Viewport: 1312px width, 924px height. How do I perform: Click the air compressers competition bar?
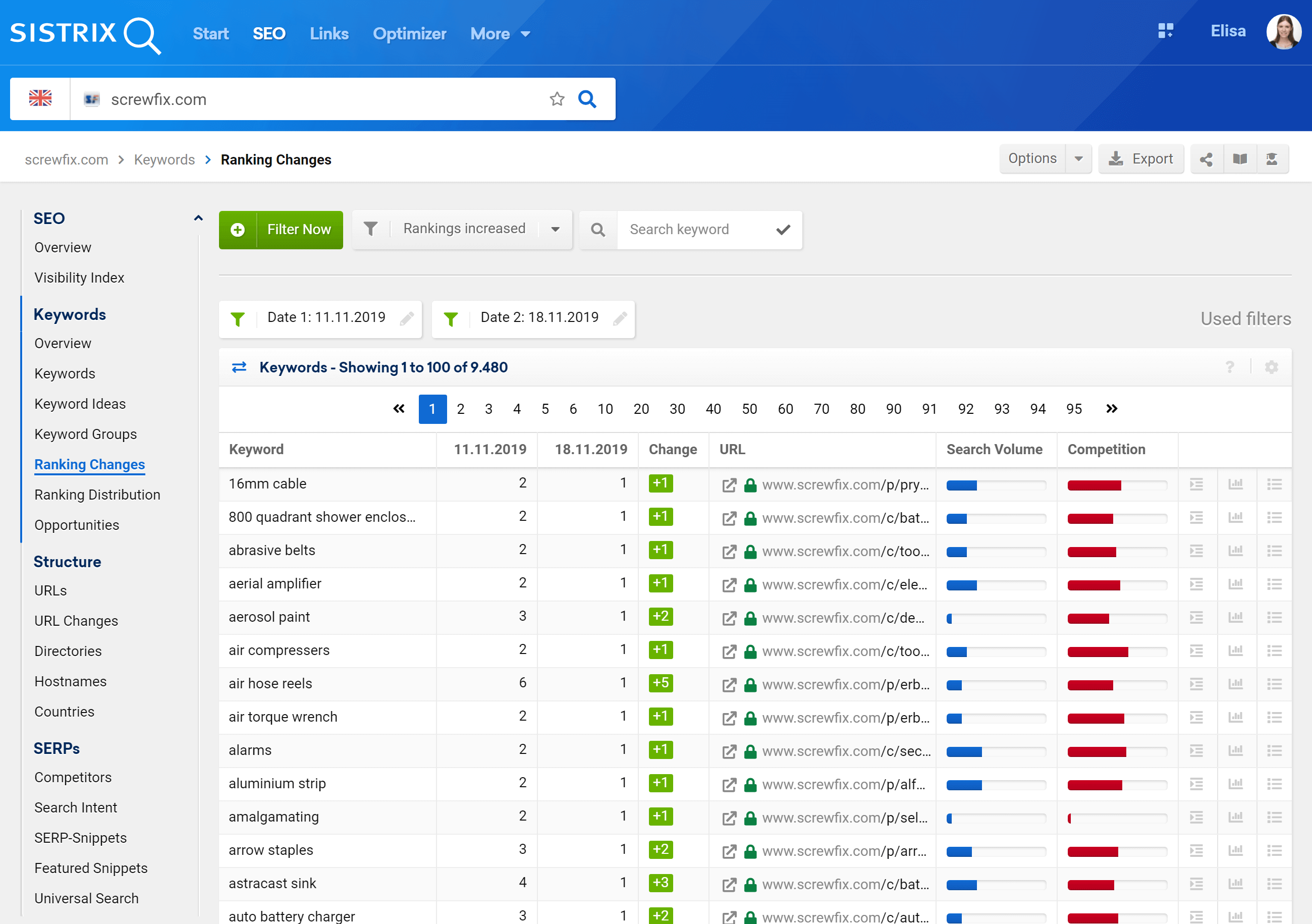(1117, 652)
